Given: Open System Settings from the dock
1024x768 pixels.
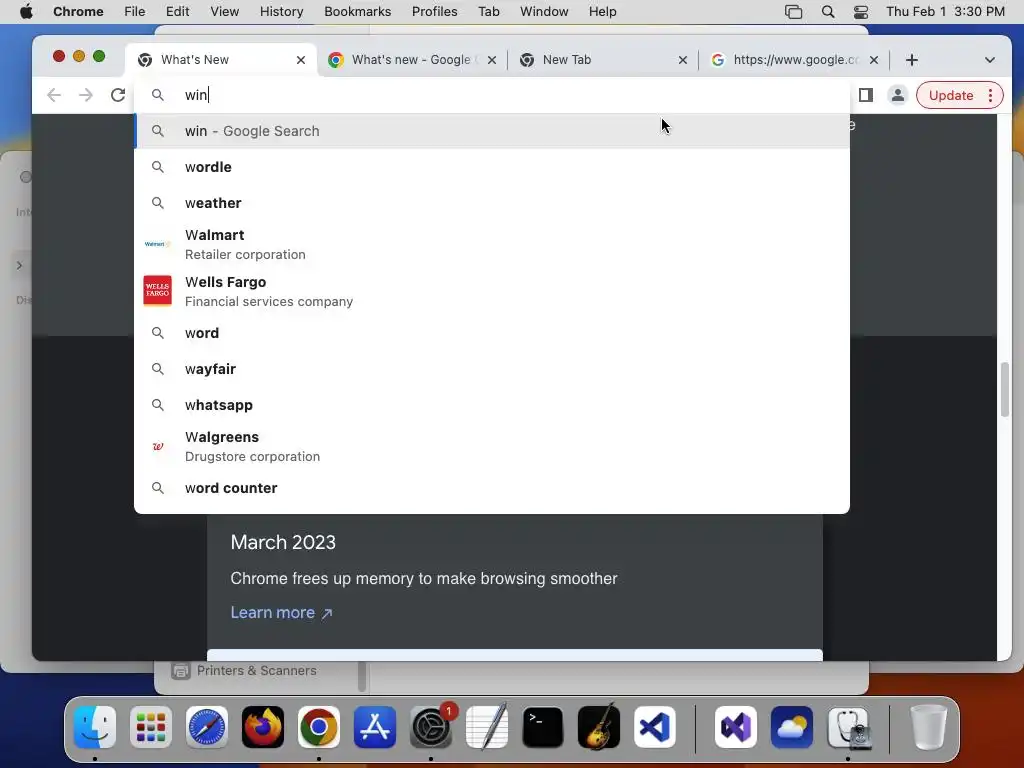Looking at the screenshot, I should click(431, 727).
